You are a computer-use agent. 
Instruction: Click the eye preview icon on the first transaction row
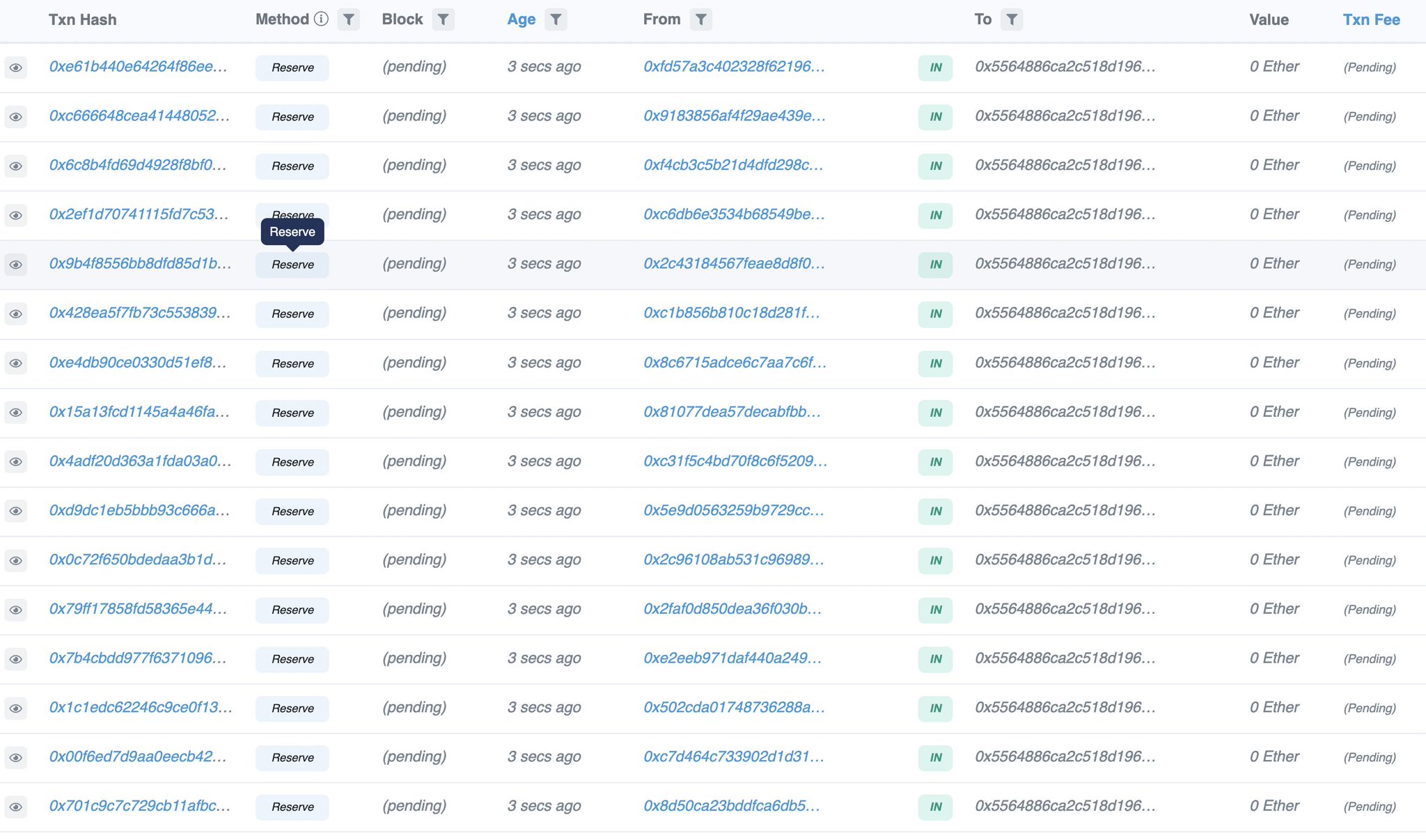pyautogui.click(x=16, y=68)
